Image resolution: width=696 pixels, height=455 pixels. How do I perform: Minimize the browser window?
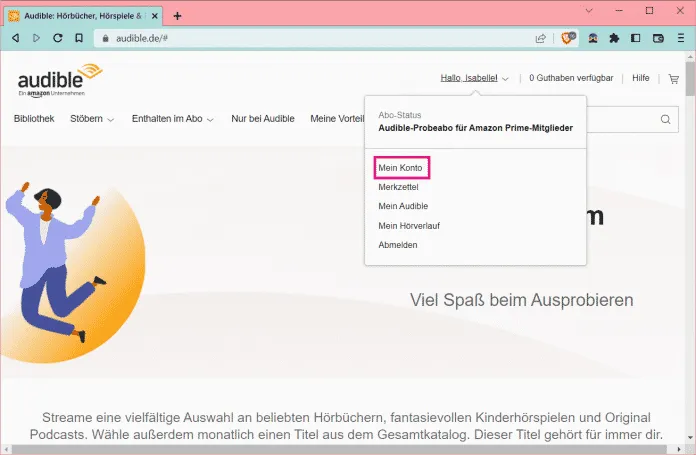click(x=619, y=11)
